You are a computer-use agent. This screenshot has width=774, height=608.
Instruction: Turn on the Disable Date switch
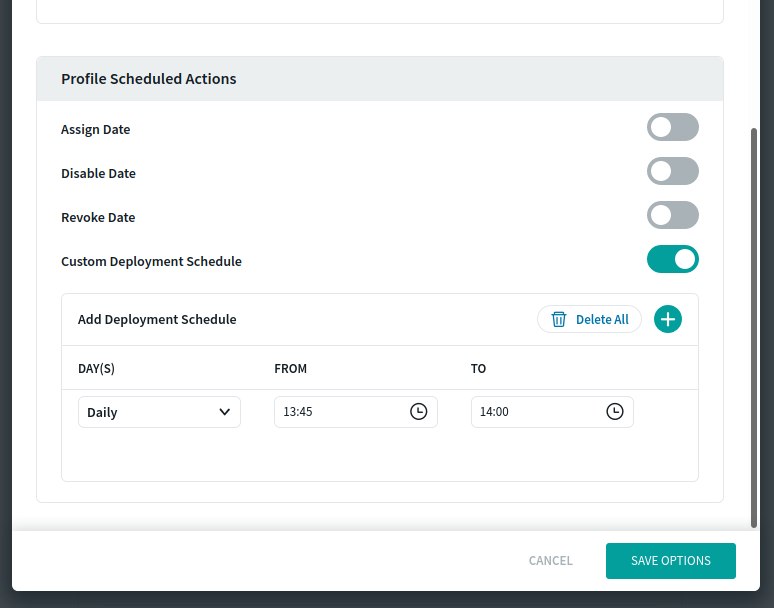672,171
